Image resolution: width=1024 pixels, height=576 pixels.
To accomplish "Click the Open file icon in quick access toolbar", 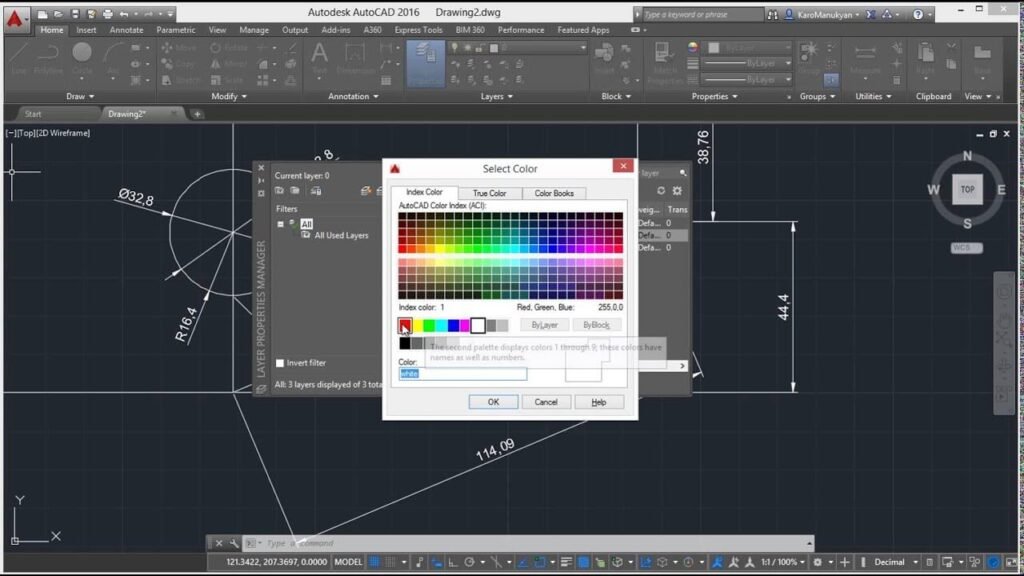I will point(58,14).
